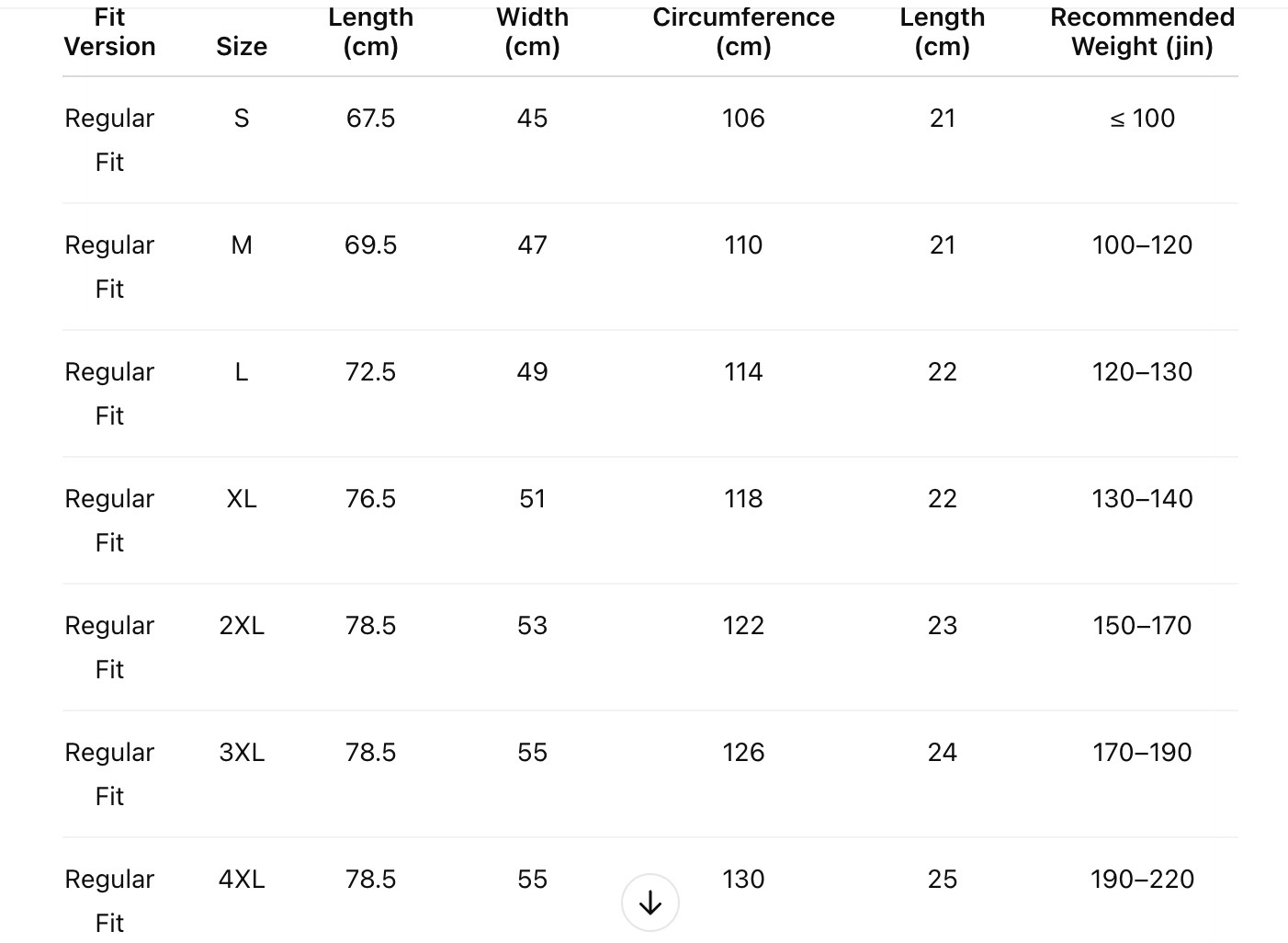Image resolution: width=1288 pixels, height=943 pixels.
Task: Click the Size column header
Action: click(x=242, y=46)
